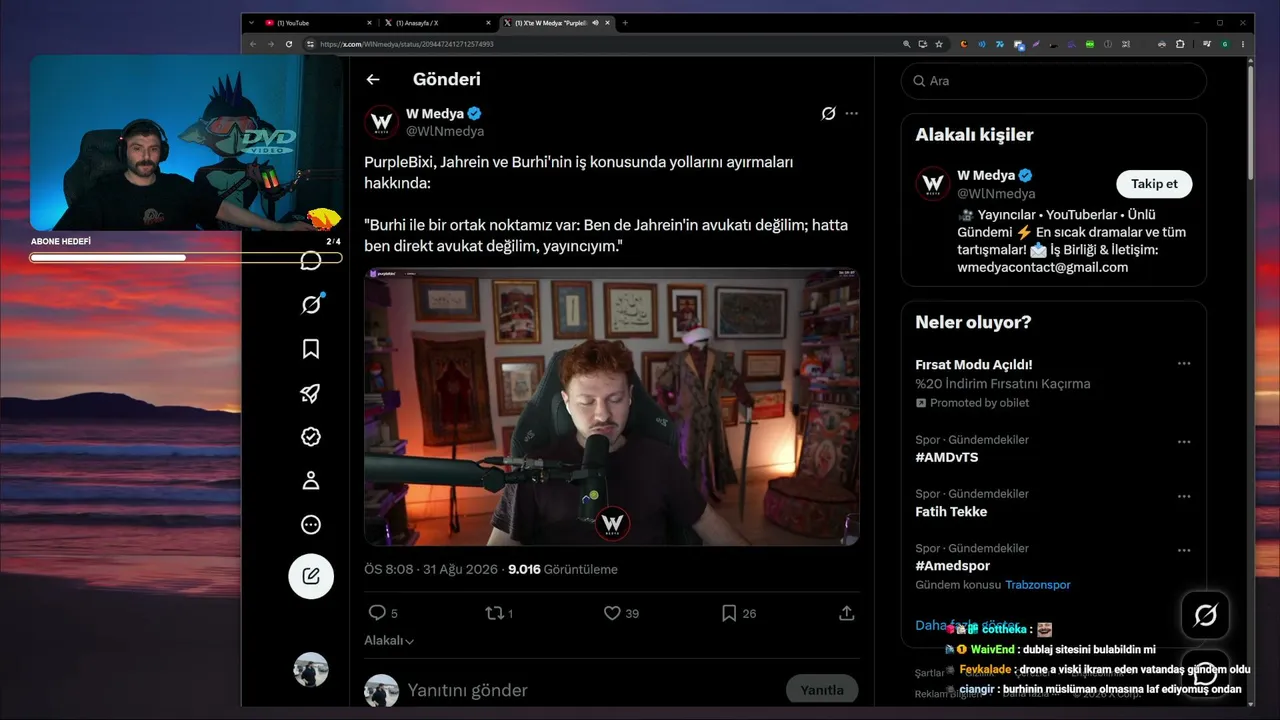Share the post with the share icon
This screenshot has width=1280, height=720.
click(x=847, y=613)
